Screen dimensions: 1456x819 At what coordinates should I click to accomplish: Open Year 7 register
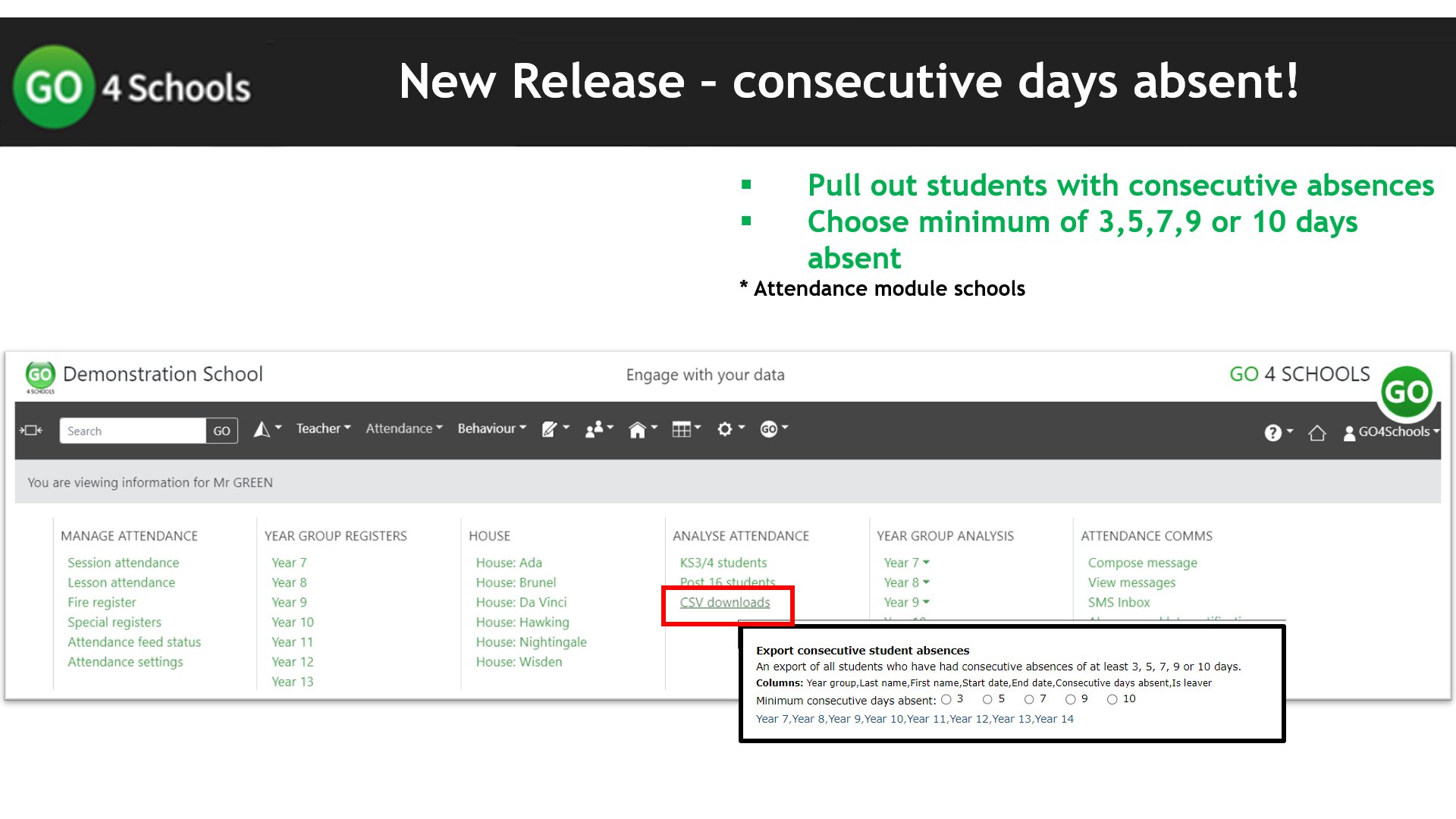click(289, 563)
